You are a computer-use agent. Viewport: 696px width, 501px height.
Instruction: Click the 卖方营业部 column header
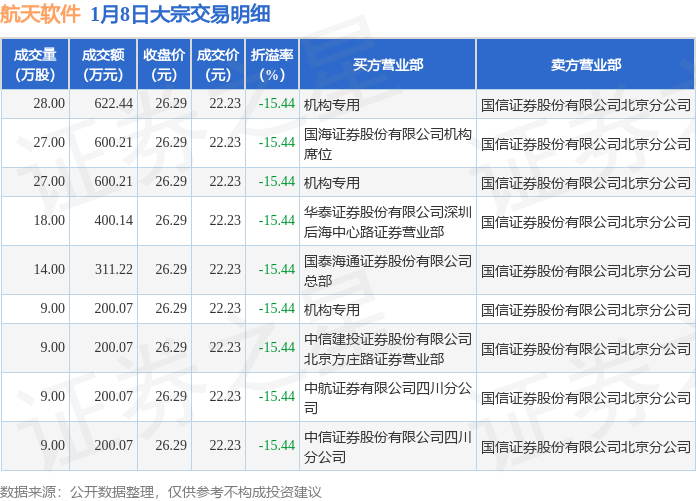[585, 64]
